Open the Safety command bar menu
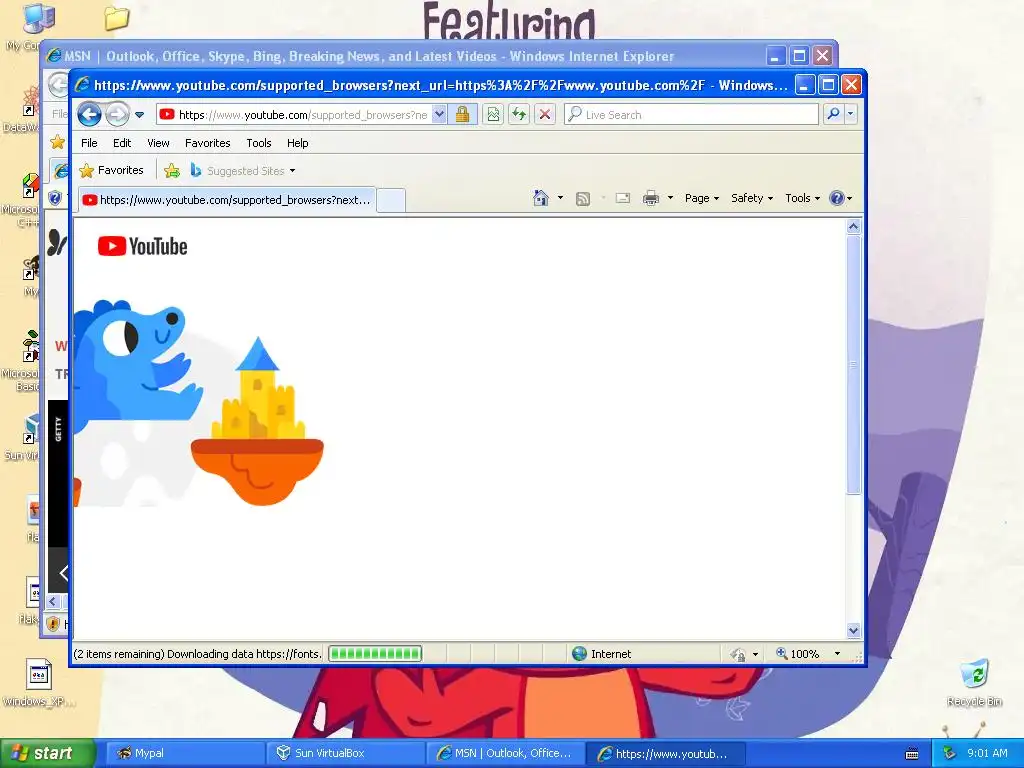The image size is (1024, 768). point(752,198)
